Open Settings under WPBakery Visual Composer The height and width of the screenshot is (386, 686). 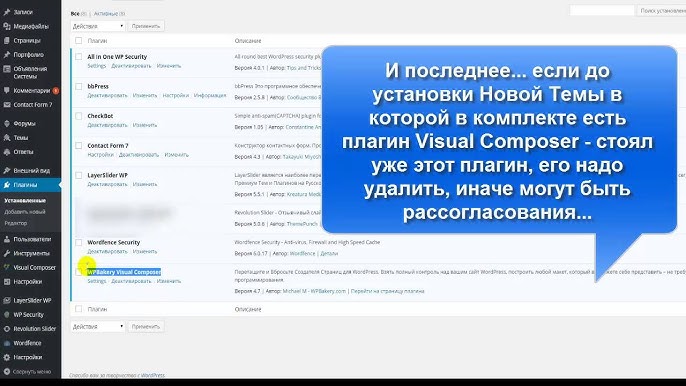tap(97, 281)
